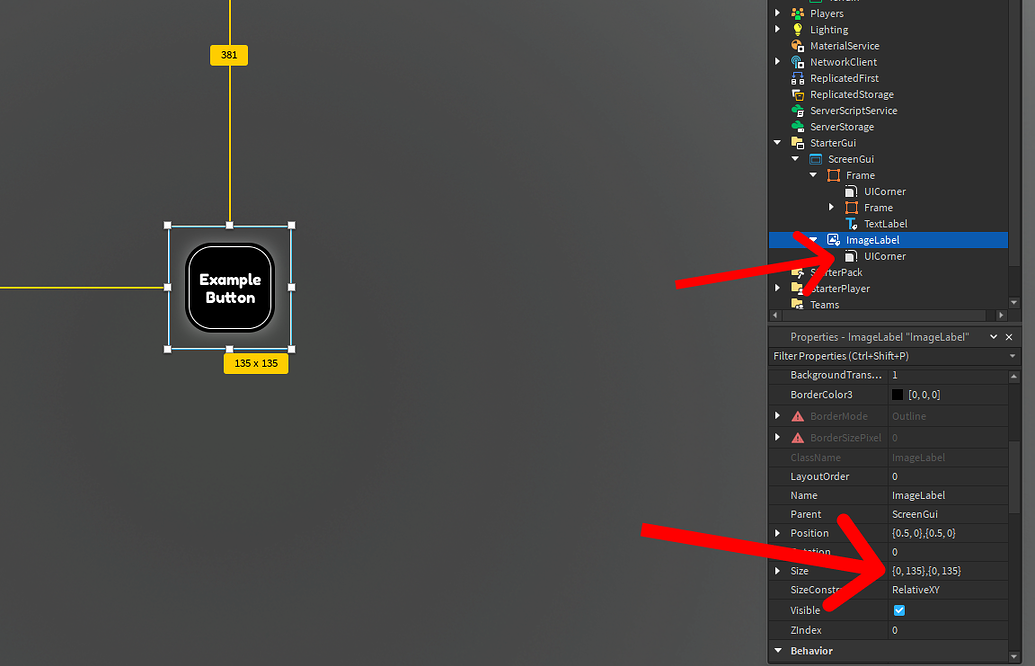This screenshot has height=666, width=1035.
Task: Select the MaterialService icon
Action: pos(796,45)
